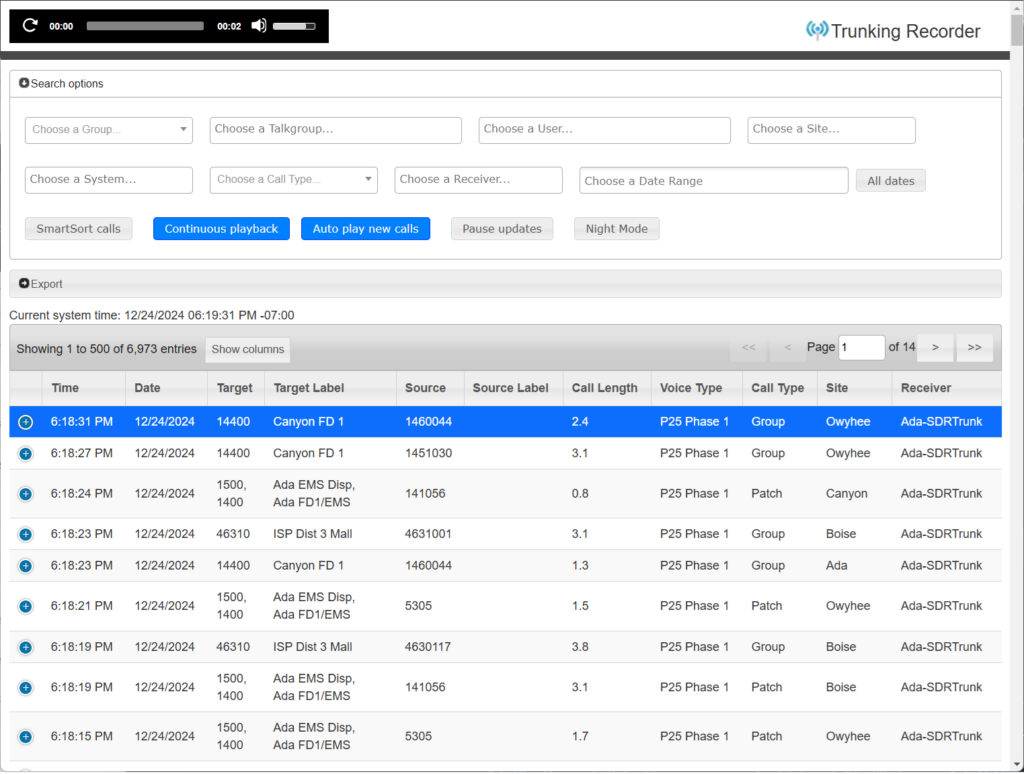Expand the 6:18:23 PM ISP Dist 3 Mall row

click(25, 534)
